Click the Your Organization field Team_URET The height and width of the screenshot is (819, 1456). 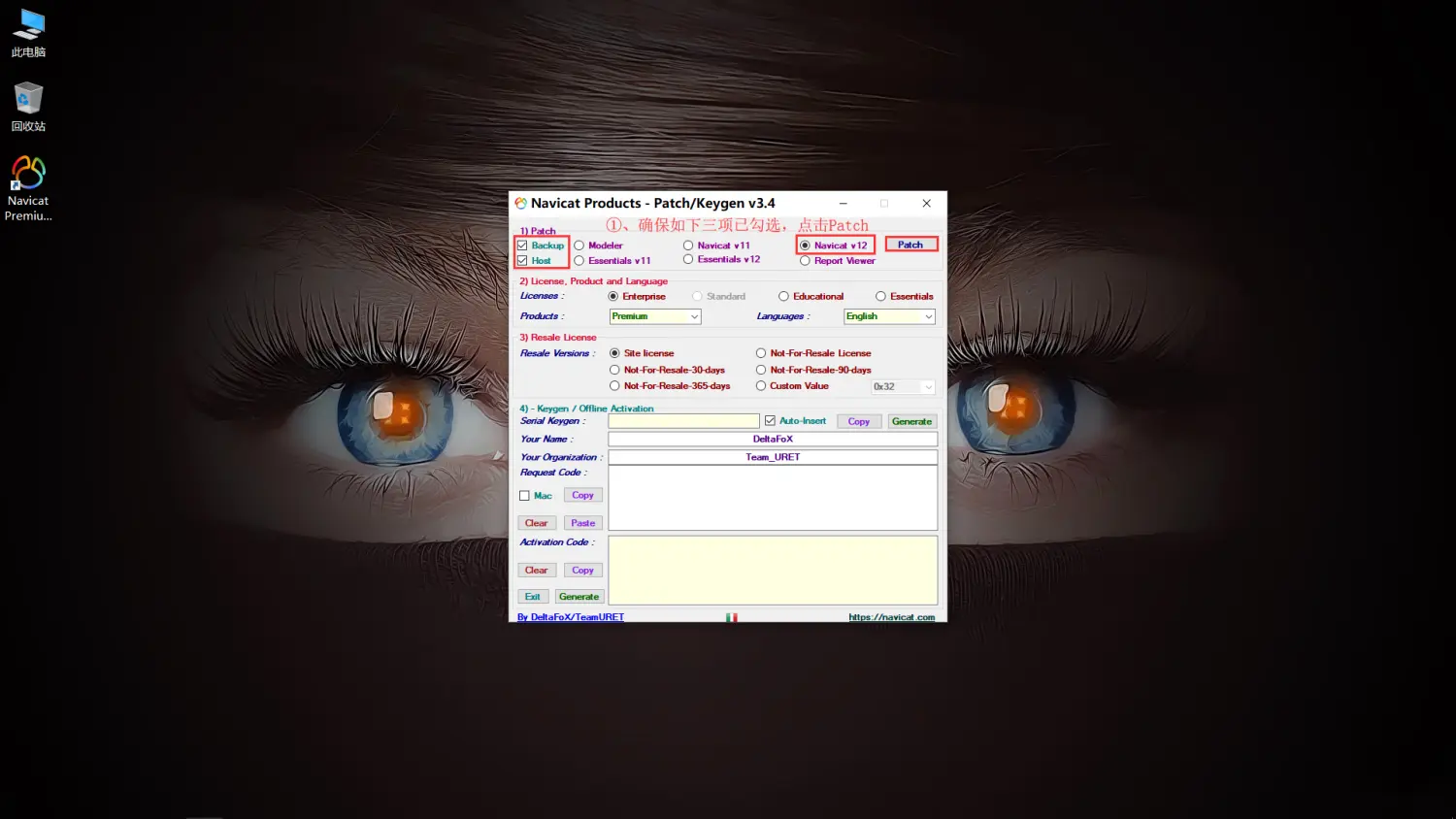click(773, 457)
